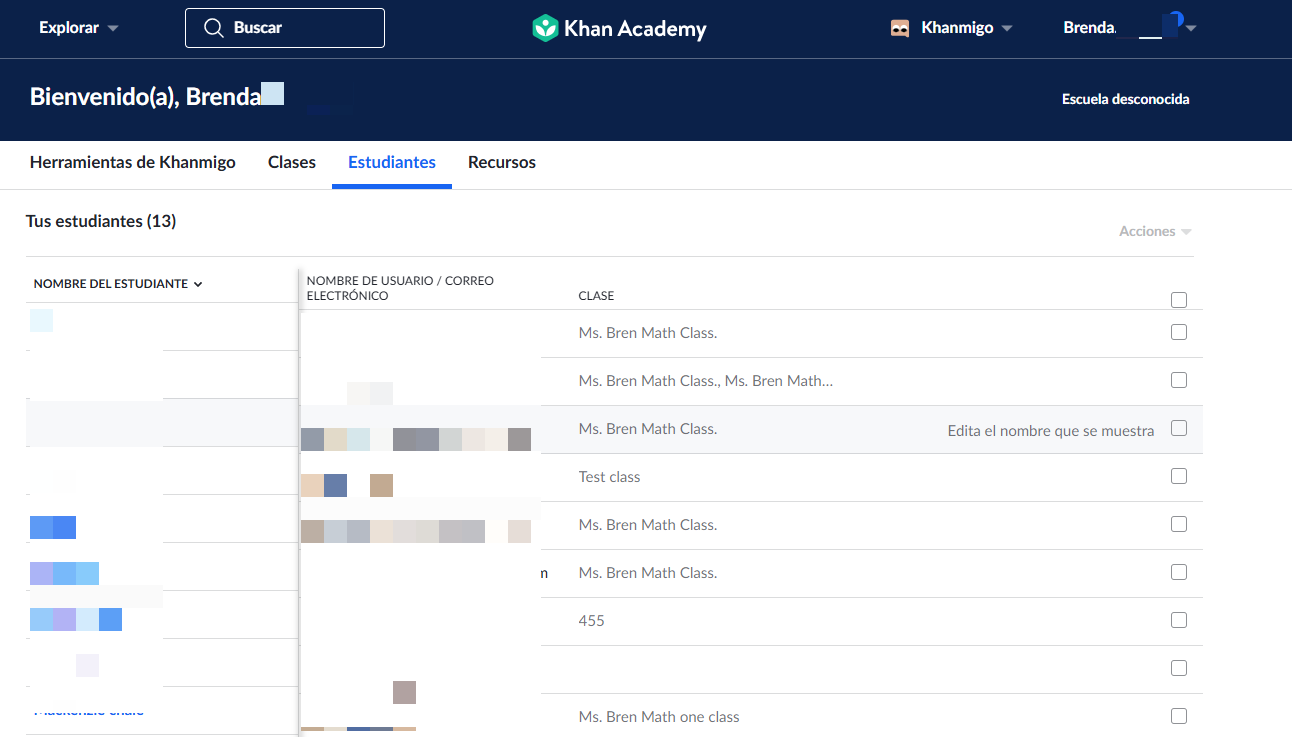Click the Ms. Bren Math one class text
This screenshot has width=1292, height=737.
pos(659,717)
